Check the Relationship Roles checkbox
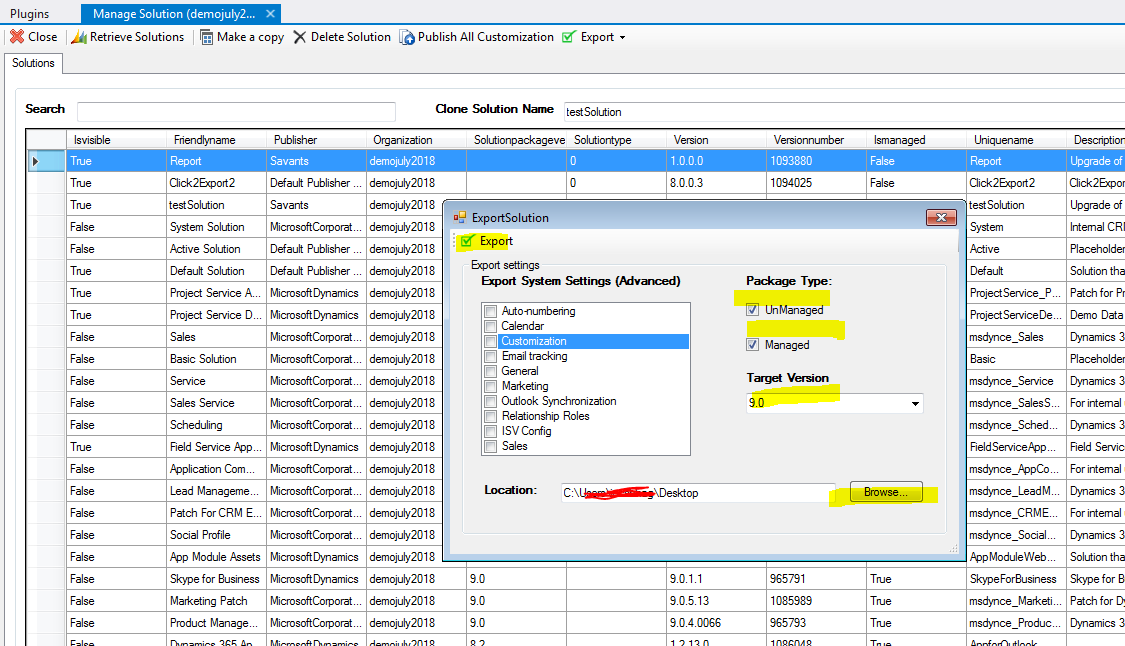 coord(491,417)
